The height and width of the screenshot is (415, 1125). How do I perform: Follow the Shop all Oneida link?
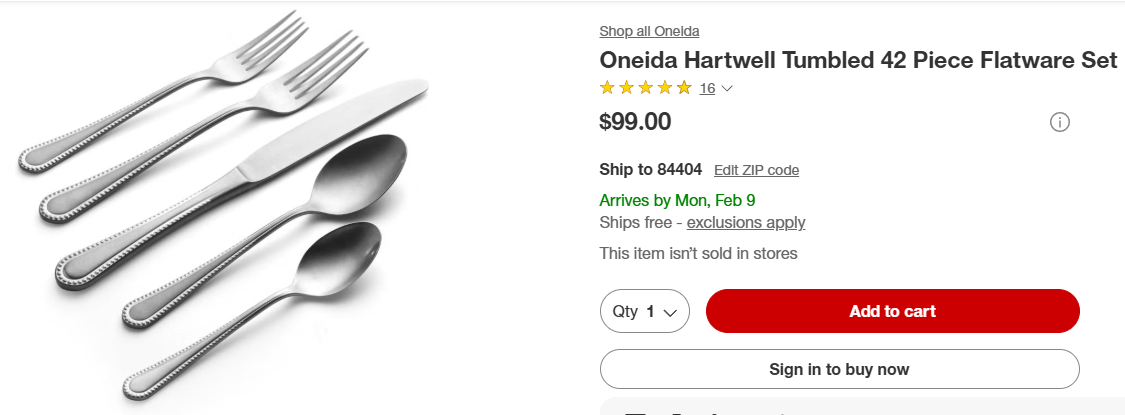pos(649,30)
